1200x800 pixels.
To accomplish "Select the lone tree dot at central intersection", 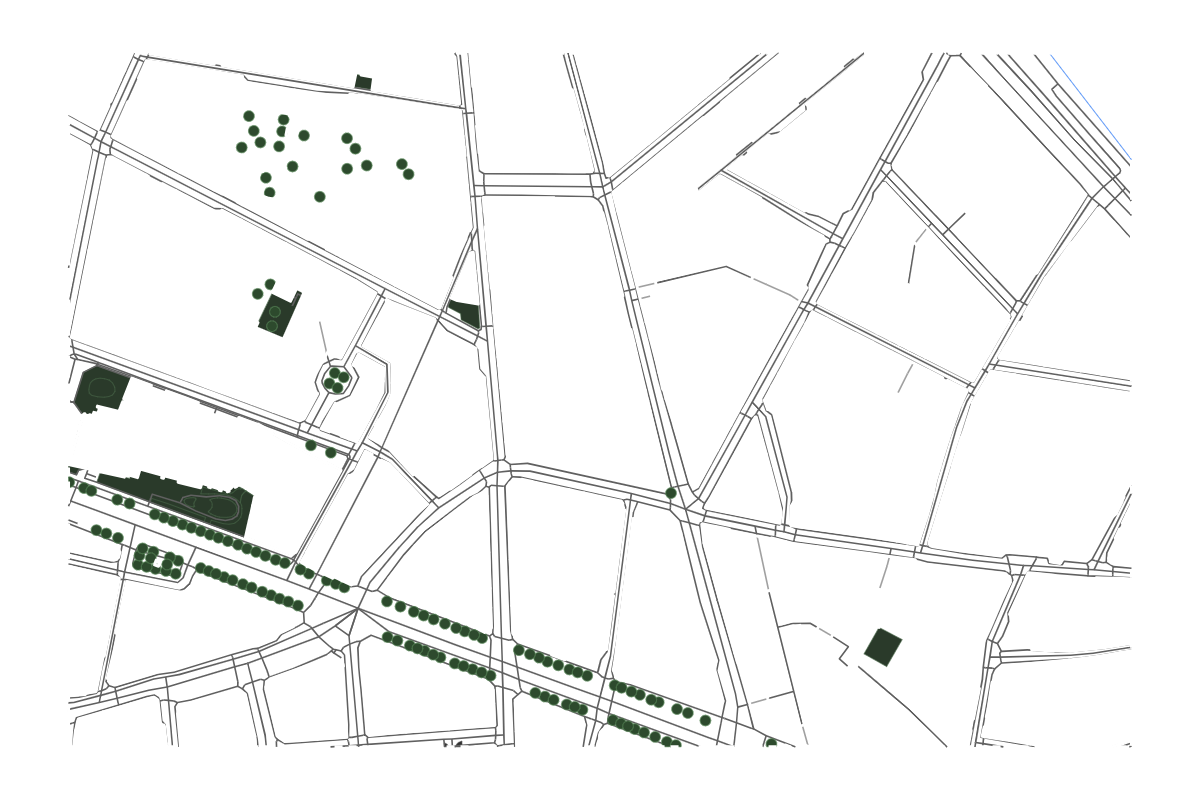I will [x=671, y=493].
